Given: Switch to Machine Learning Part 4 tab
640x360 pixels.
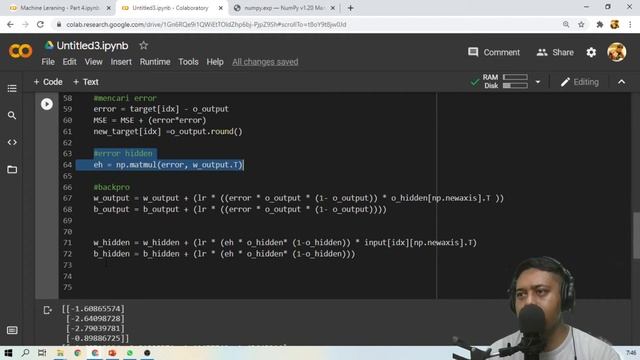Looking at the screenshot, I should pos(59,8).
